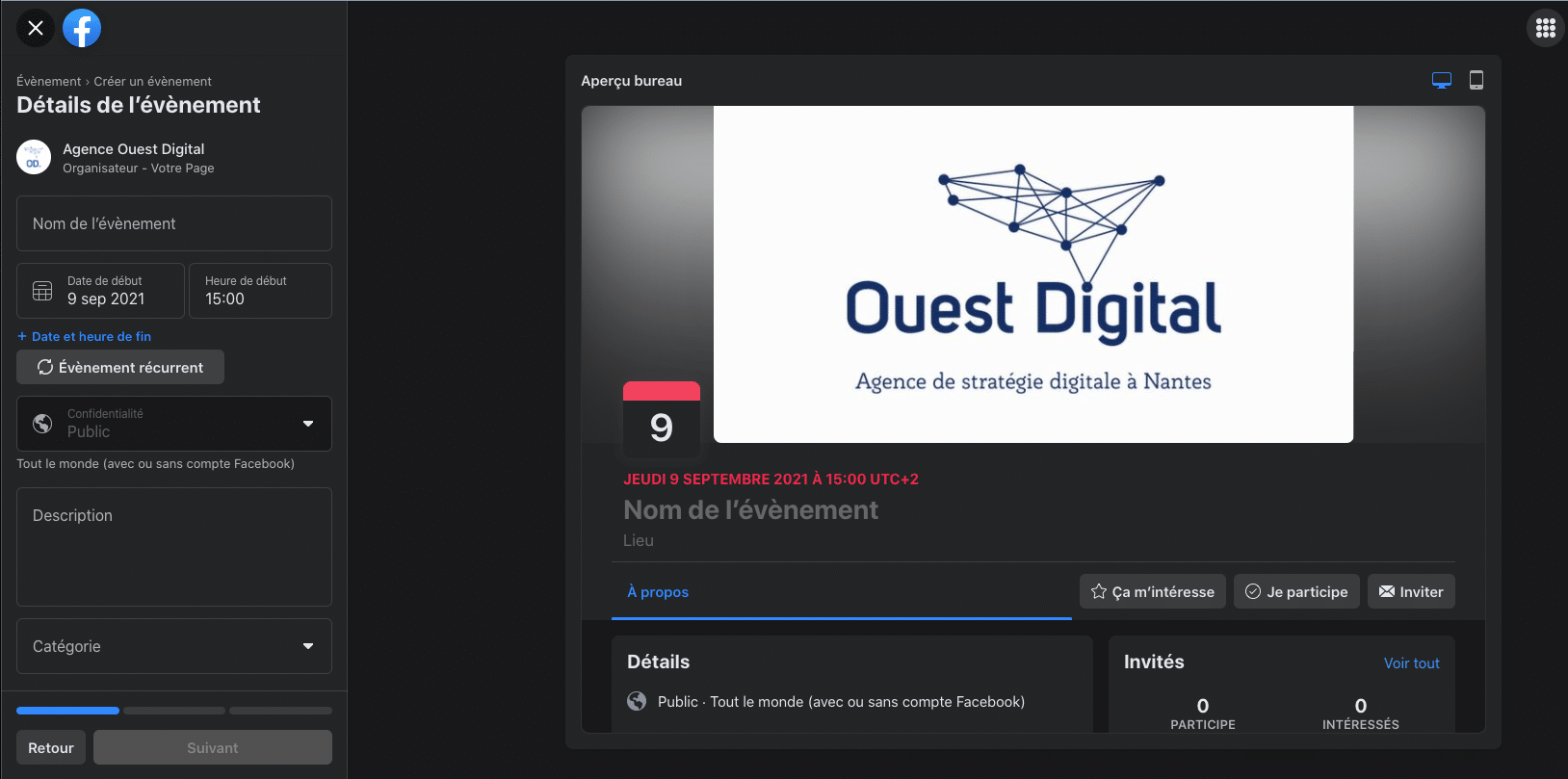Click the Catégorie dropdown arrow

[x=308, y=646]
